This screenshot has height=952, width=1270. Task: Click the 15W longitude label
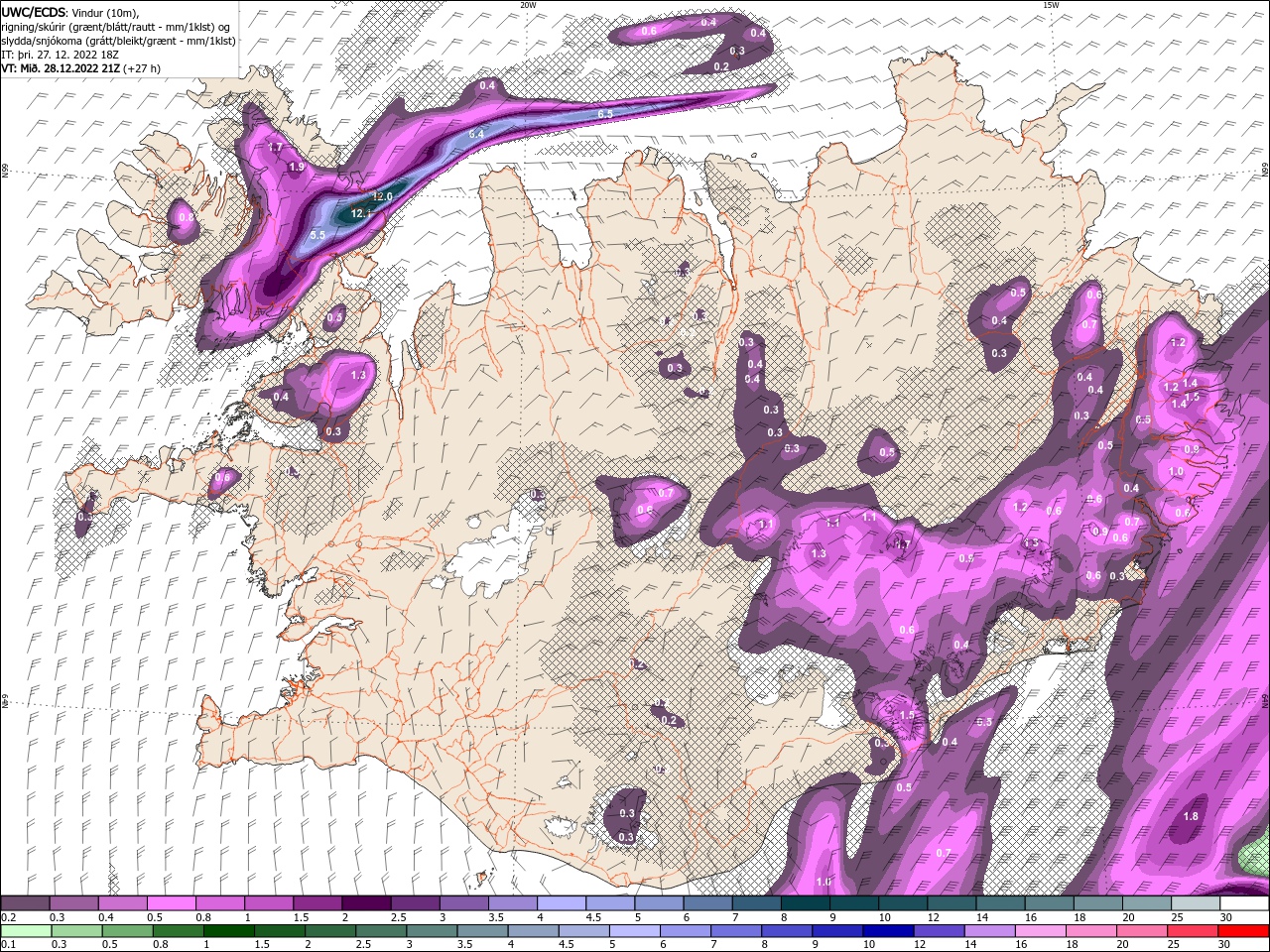coord(1051,5)
